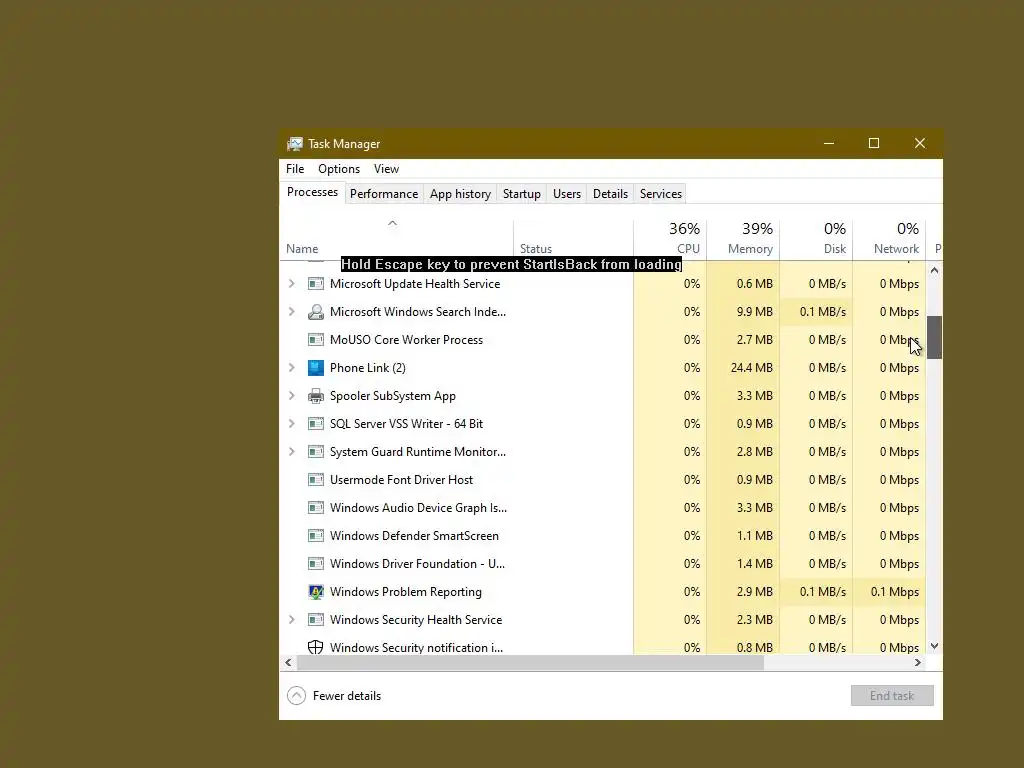1024x768 pixels.
Task: Select the Windows Defender SmartScreen name
Action: (x=414, y=536)
